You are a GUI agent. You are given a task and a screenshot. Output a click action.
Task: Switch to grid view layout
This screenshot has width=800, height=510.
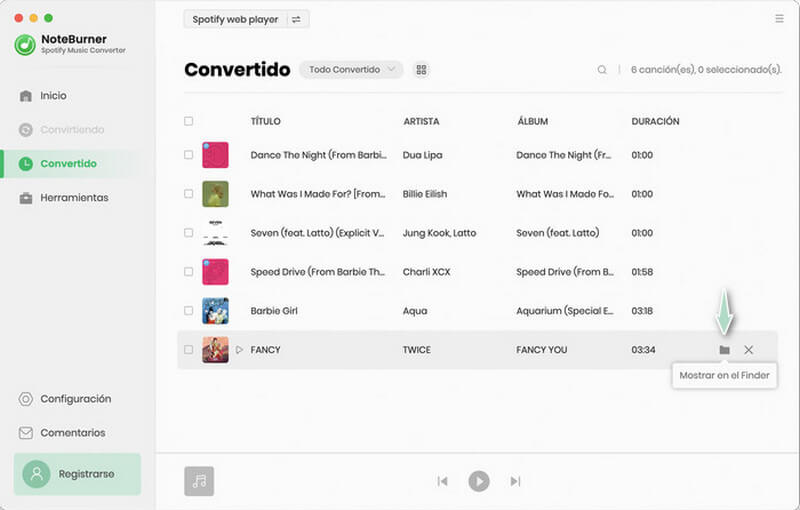pyautogui.click(x=421, y=69)
